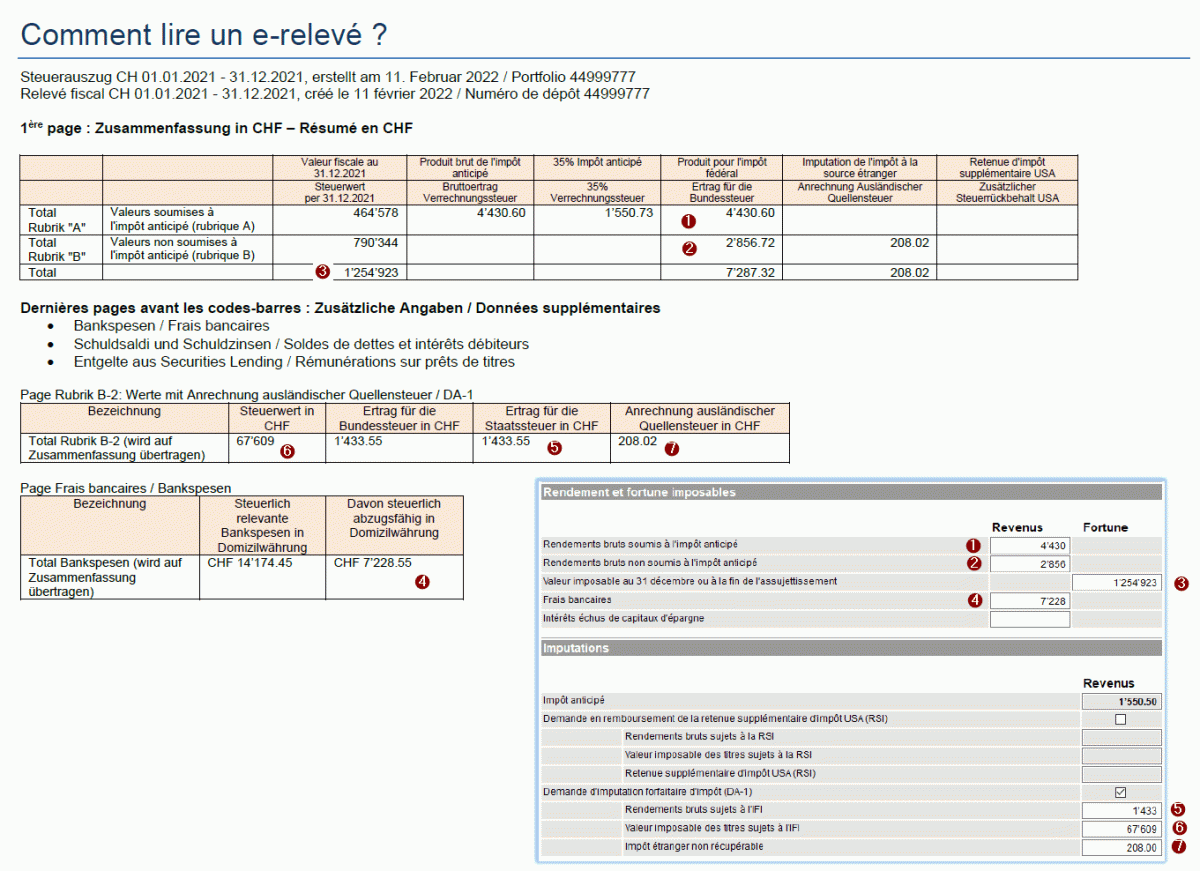The width and height of the screenshot is (1200, 871).
Task: Click the Rendement et fortune imposables header
Action: [850, 492]
